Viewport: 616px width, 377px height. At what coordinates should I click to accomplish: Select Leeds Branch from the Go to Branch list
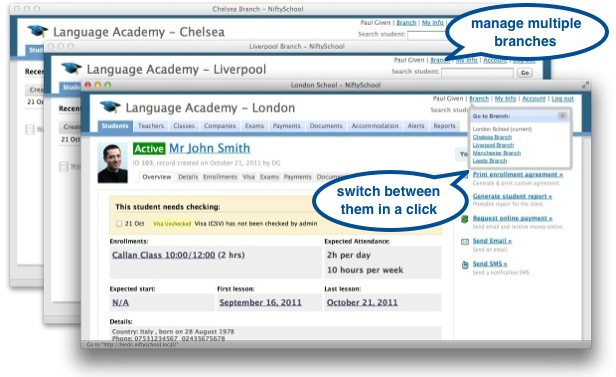[490, 161]
